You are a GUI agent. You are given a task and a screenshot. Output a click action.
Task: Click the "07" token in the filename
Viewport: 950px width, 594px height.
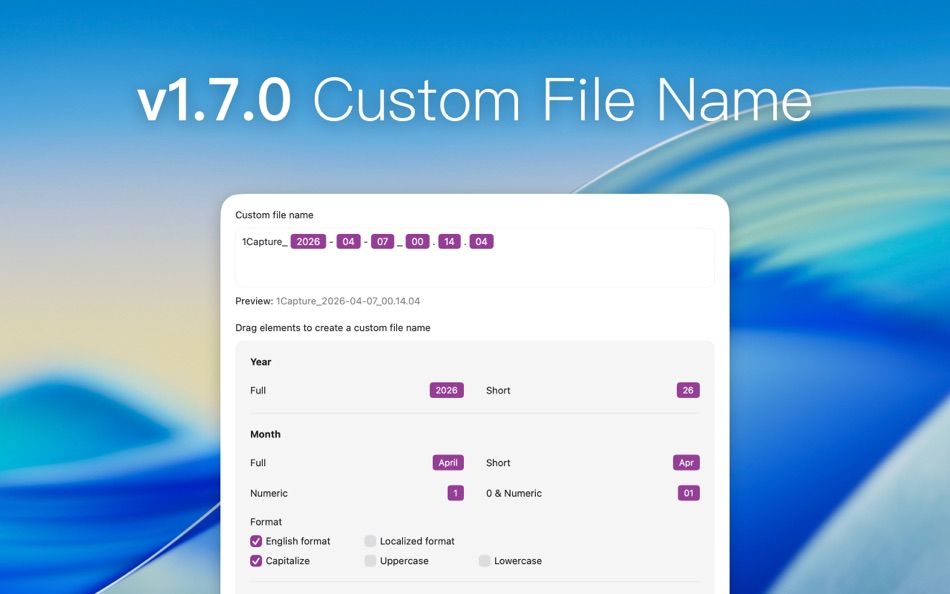(x=382, y=241)
